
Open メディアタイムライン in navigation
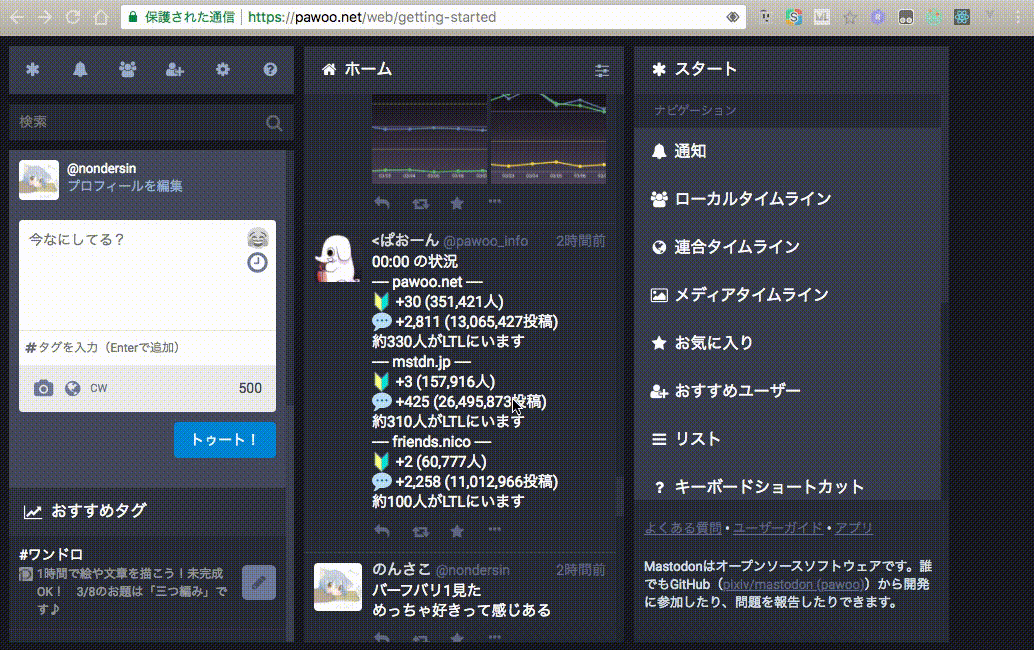click(x=787, y=295)
